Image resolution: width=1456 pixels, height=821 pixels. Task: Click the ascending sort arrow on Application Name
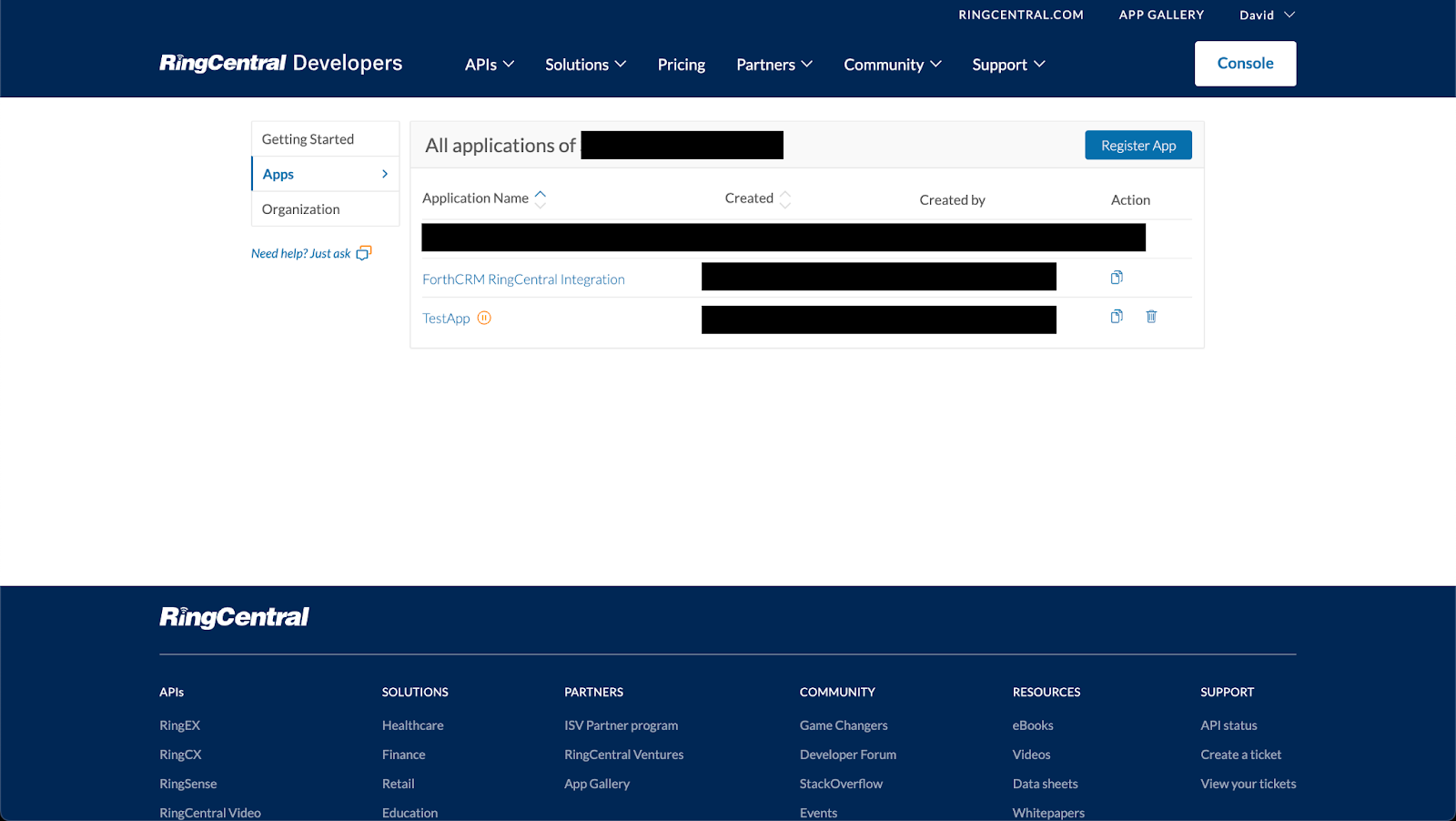(541, 192)
